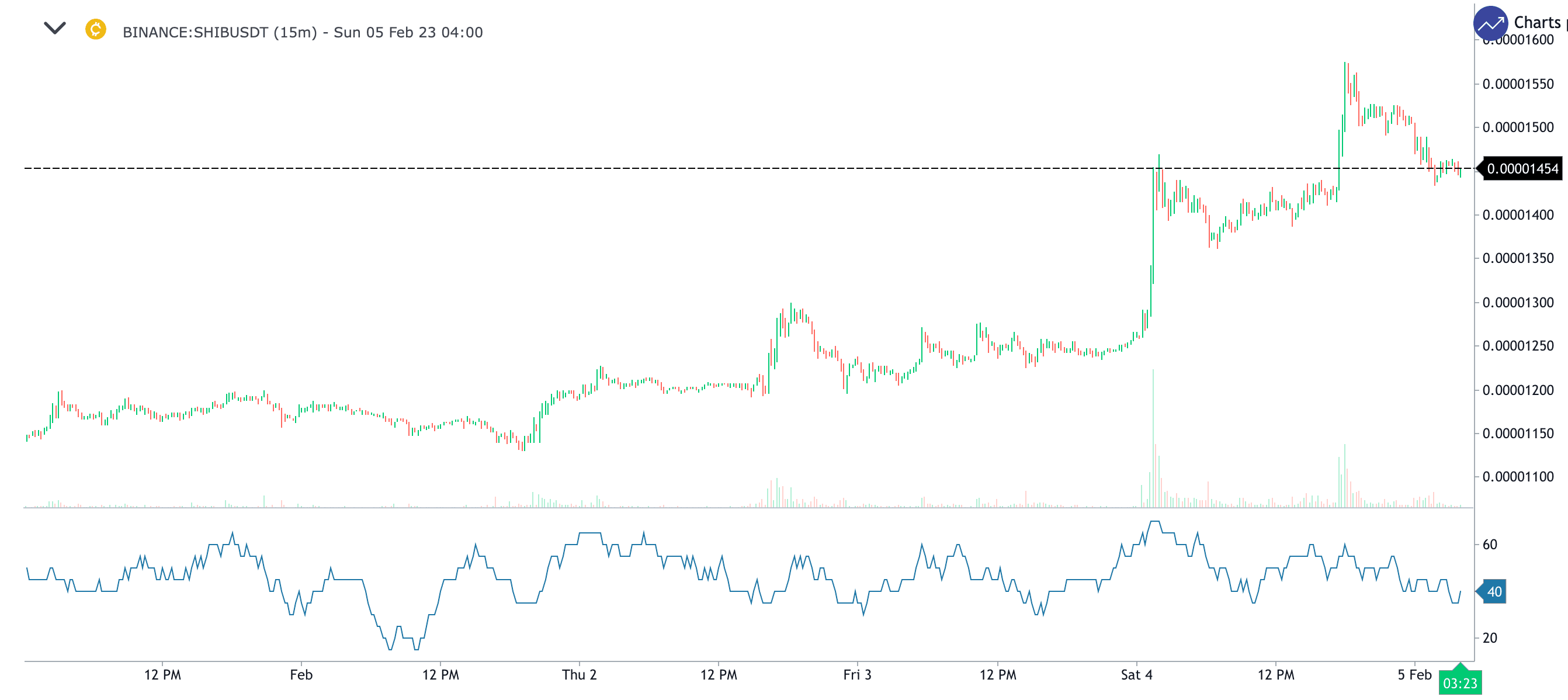
Task: Expand the chevron dropdown beside the coin icon
Action: click(x=54, y=29)
